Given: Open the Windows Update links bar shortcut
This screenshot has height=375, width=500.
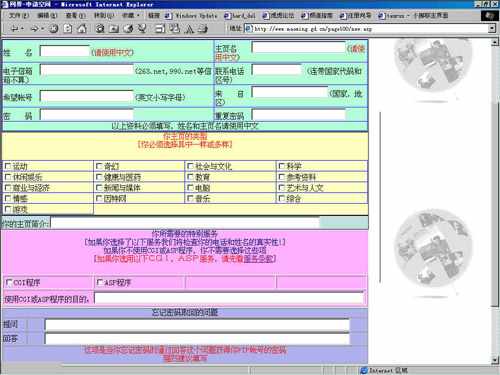Looking at the screenshot, I should (x=192, y=16).
